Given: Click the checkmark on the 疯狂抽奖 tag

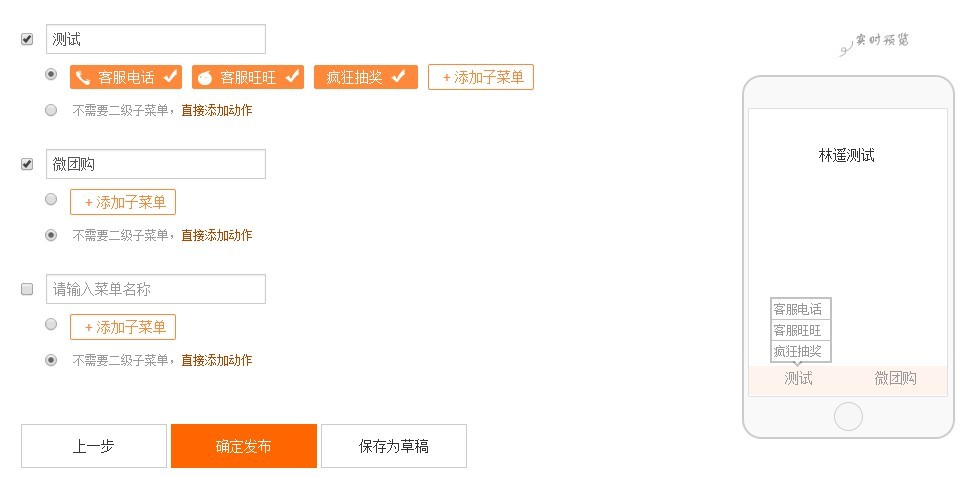Looking at the screenshot, I should pos(398,76).
